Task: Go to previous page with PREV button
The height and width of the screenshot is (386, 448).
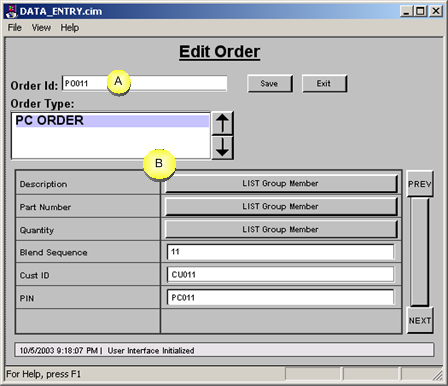Action: click(420, 184)
